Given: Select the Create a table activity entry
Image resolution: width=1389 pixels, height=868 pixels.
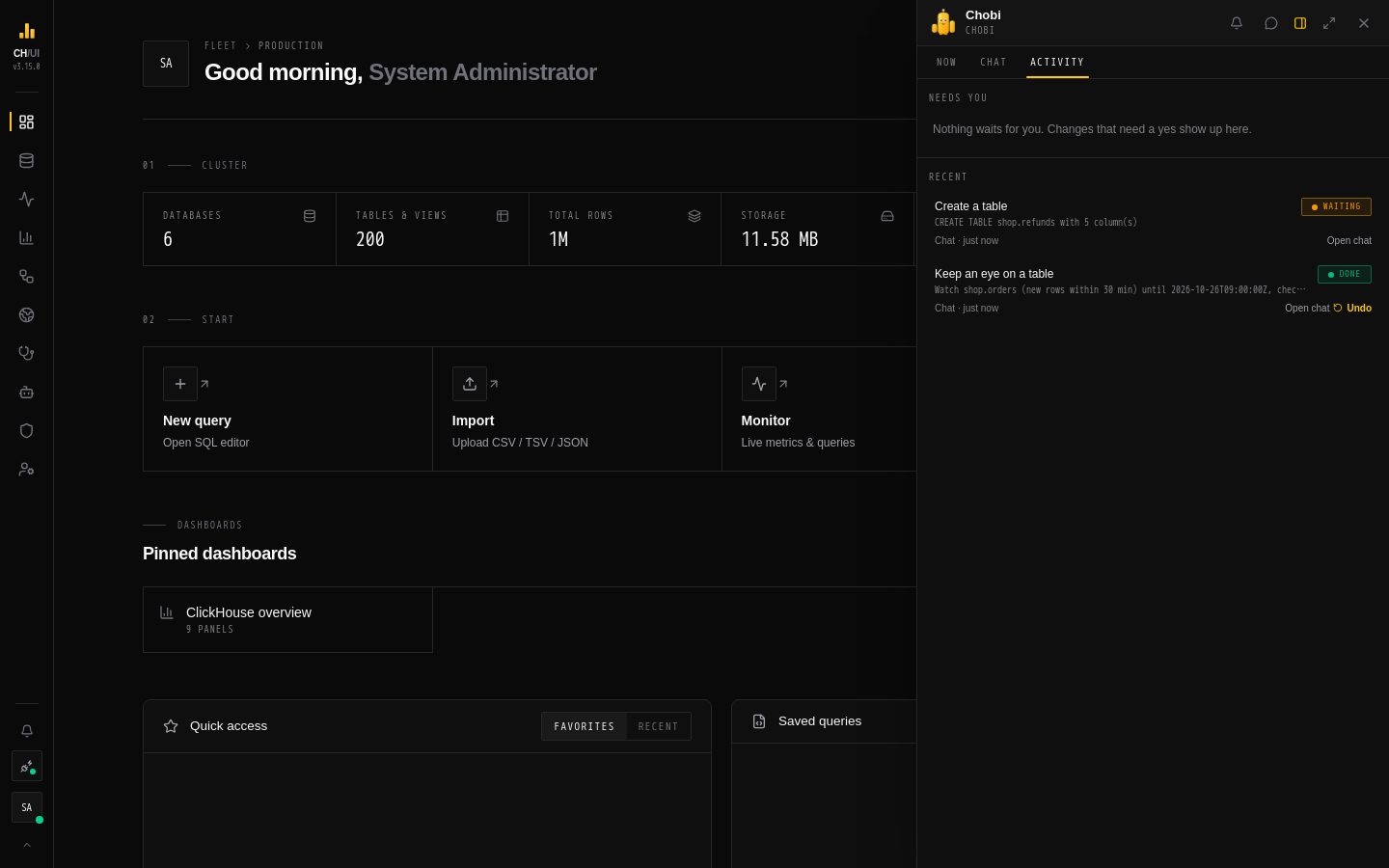Looking at the screenshot, I should 1153,223.
